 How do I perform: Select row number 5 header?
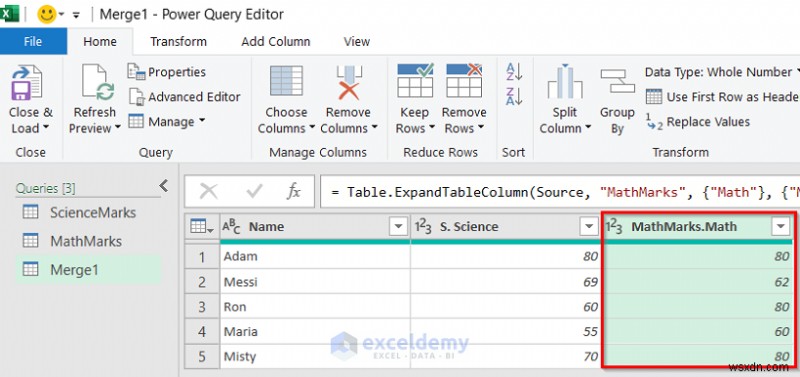point(202,356)
